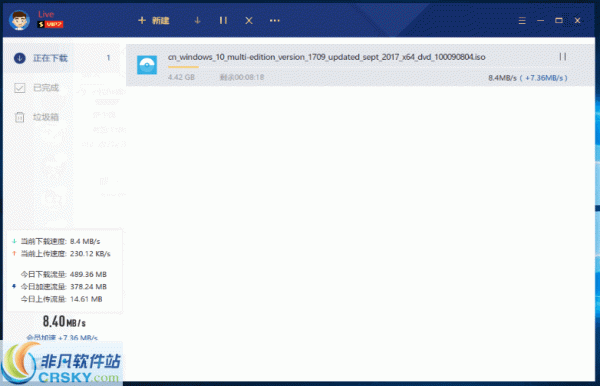Switch to the 正在下载 downloading tab
The height and width of the screenshot is (386, 600).
click(x=50, y=58)
